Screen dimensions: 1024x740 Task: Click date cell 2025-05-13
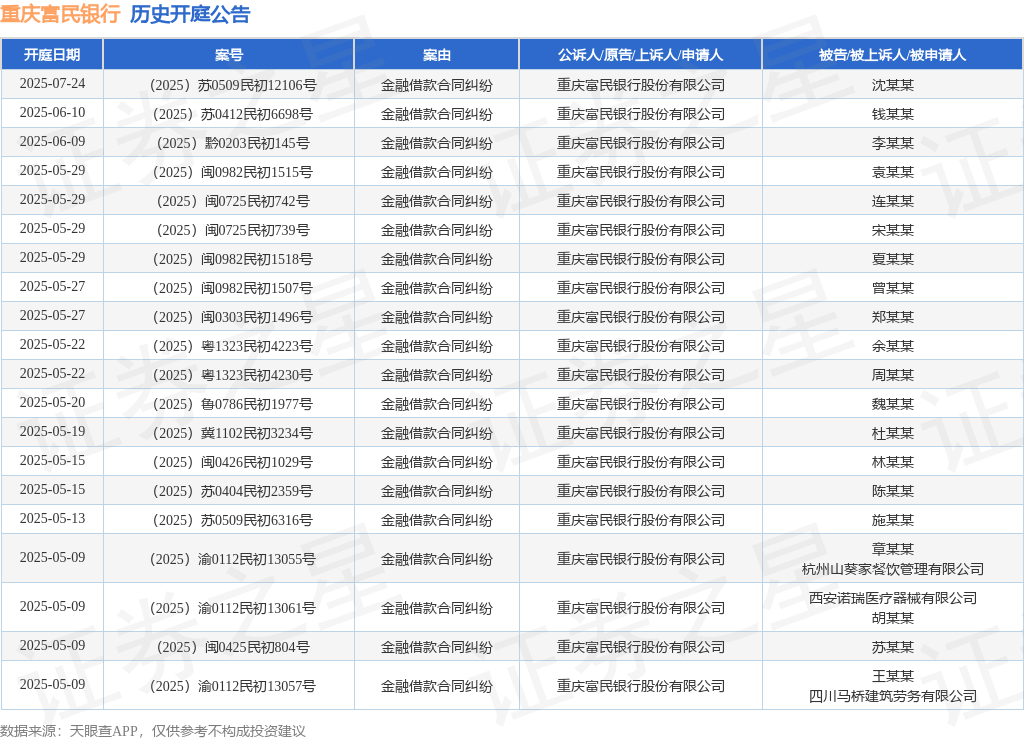coord(52,518)
